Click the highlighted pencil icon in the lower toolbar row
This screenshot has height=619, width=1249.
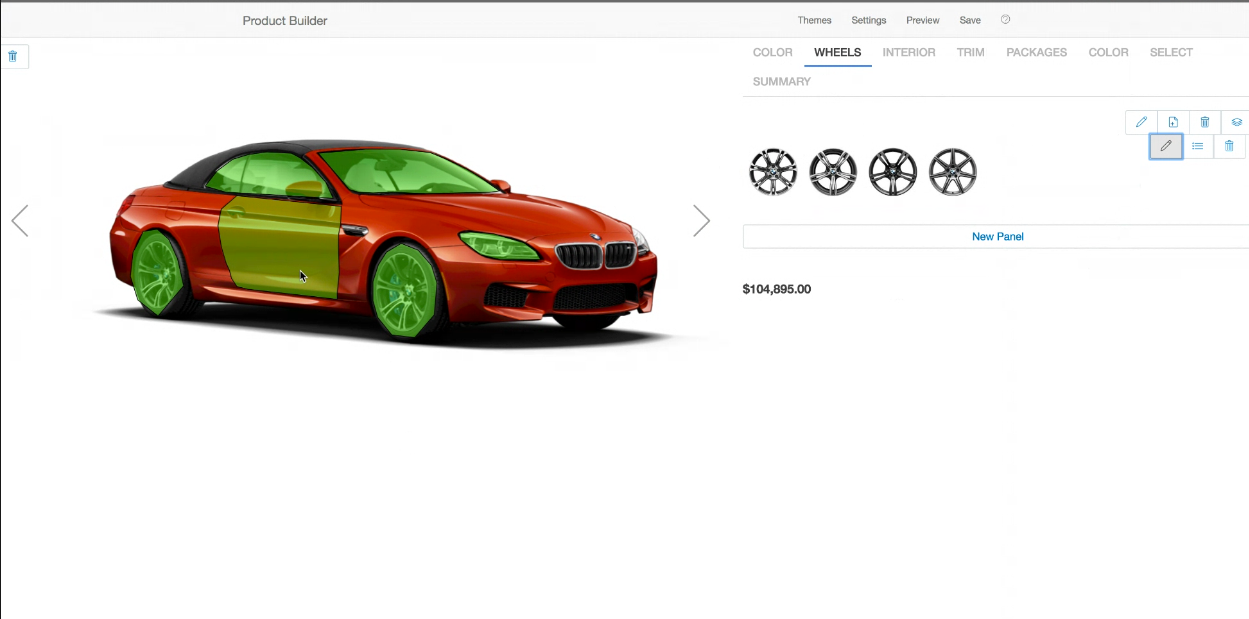click(x=1165, y=146)
